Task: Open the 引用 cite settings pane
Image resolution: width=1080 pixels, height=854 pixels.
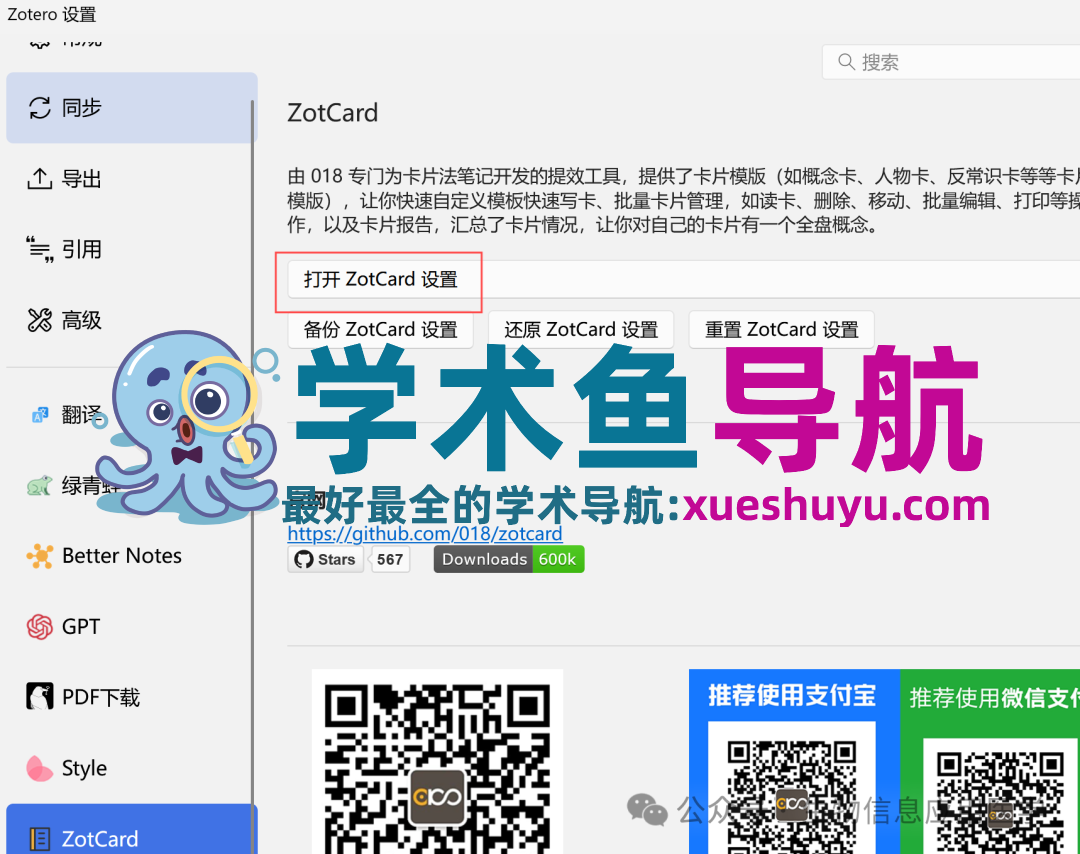Action: click(132, 249)
